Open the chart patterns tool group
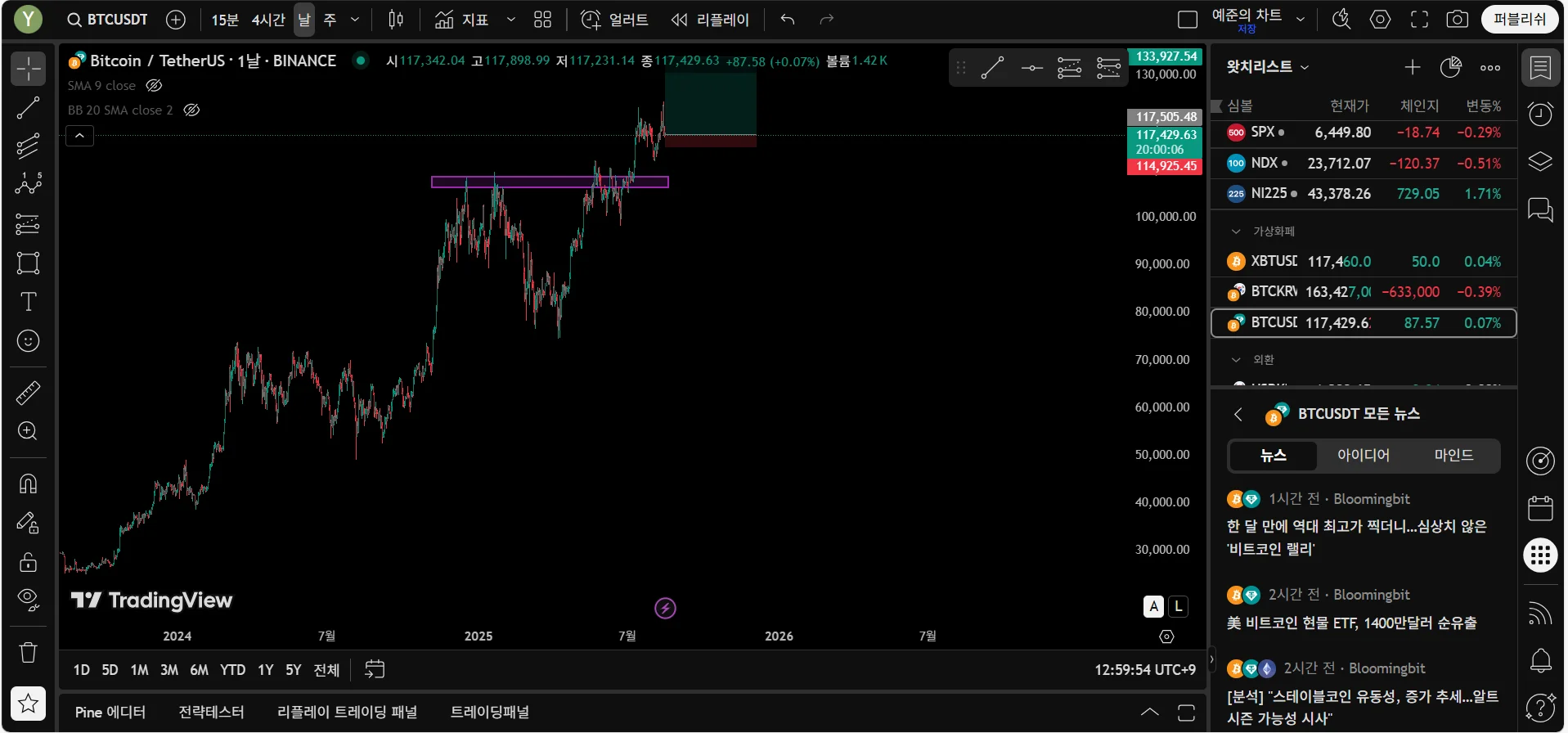Image resolution: width=1568 pixels, height=733 pixels. coord(29,185)
